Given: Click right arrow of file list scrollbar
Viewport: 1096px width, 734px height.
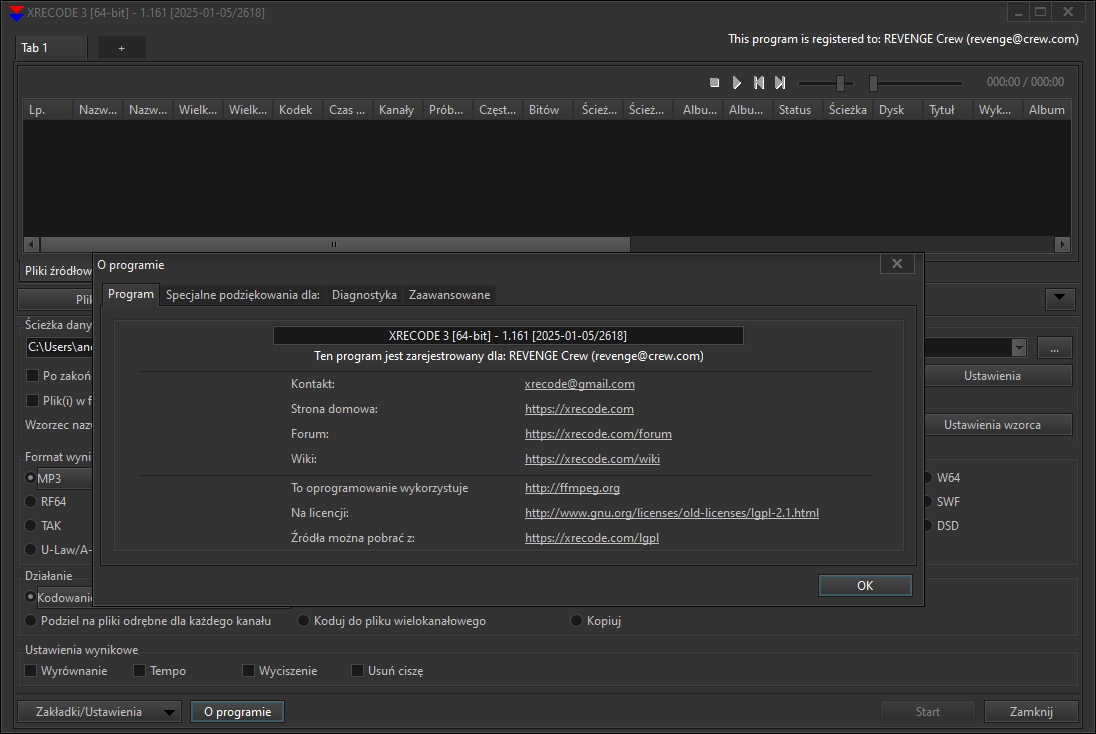Looking at the screenshot, I should [1062, 244].
